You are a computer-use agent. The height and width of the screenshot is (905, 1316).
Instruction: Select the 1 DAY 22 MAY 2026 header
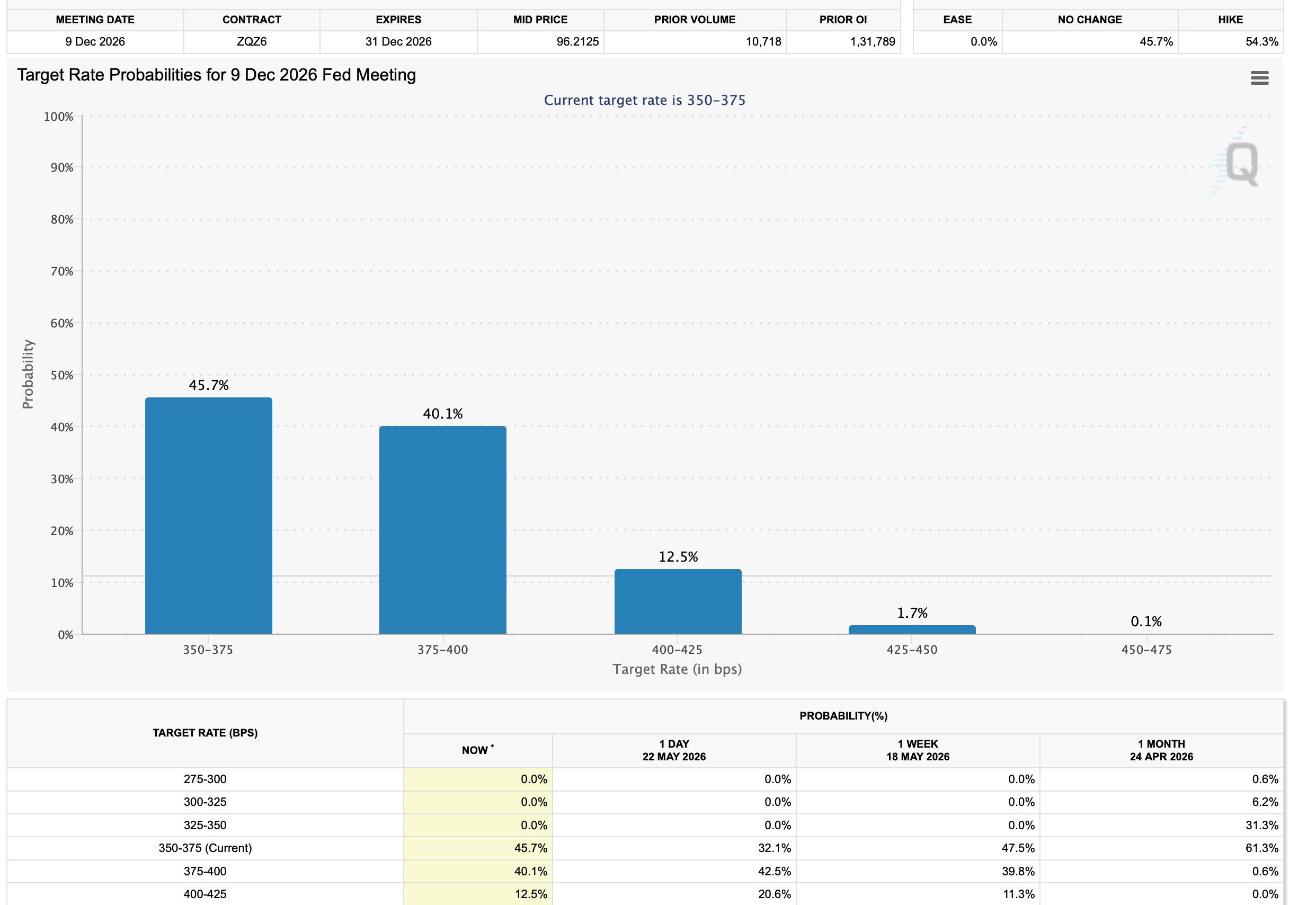tap(673, 750)
